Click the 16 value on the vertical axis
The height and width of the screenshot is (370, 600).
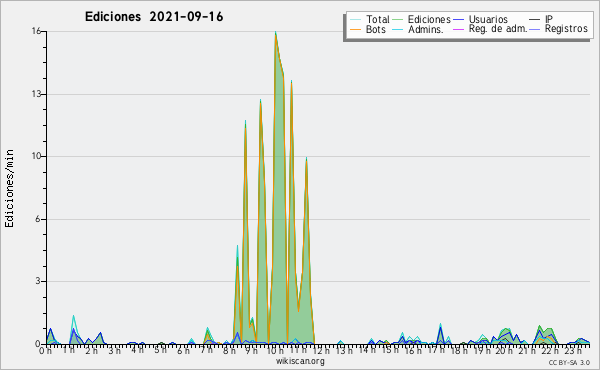tap(36, 31)
